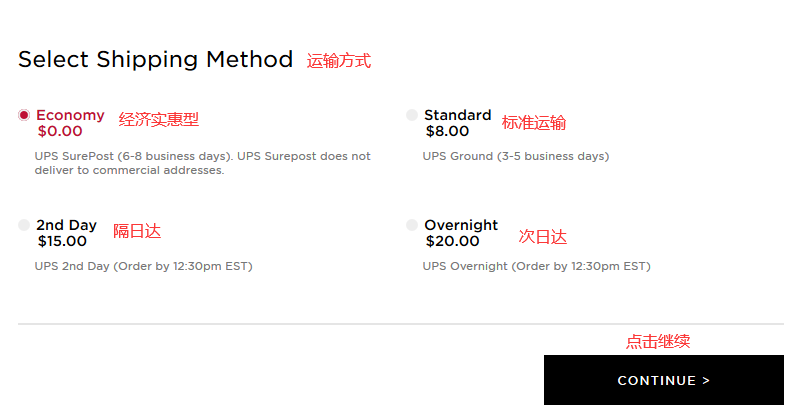The image size is (805, 418).
Task: Click the UPS Overnight description text
Action: [x=536, y=266]
